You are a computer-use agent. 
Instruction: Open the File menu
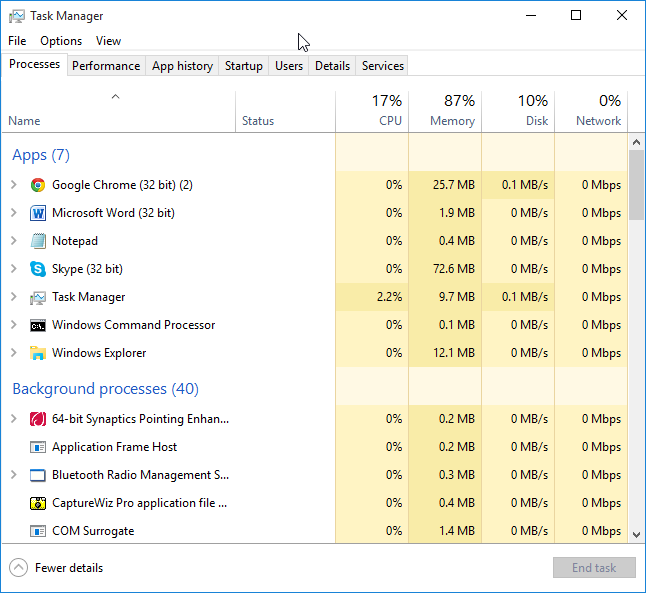tap(17, 41)
